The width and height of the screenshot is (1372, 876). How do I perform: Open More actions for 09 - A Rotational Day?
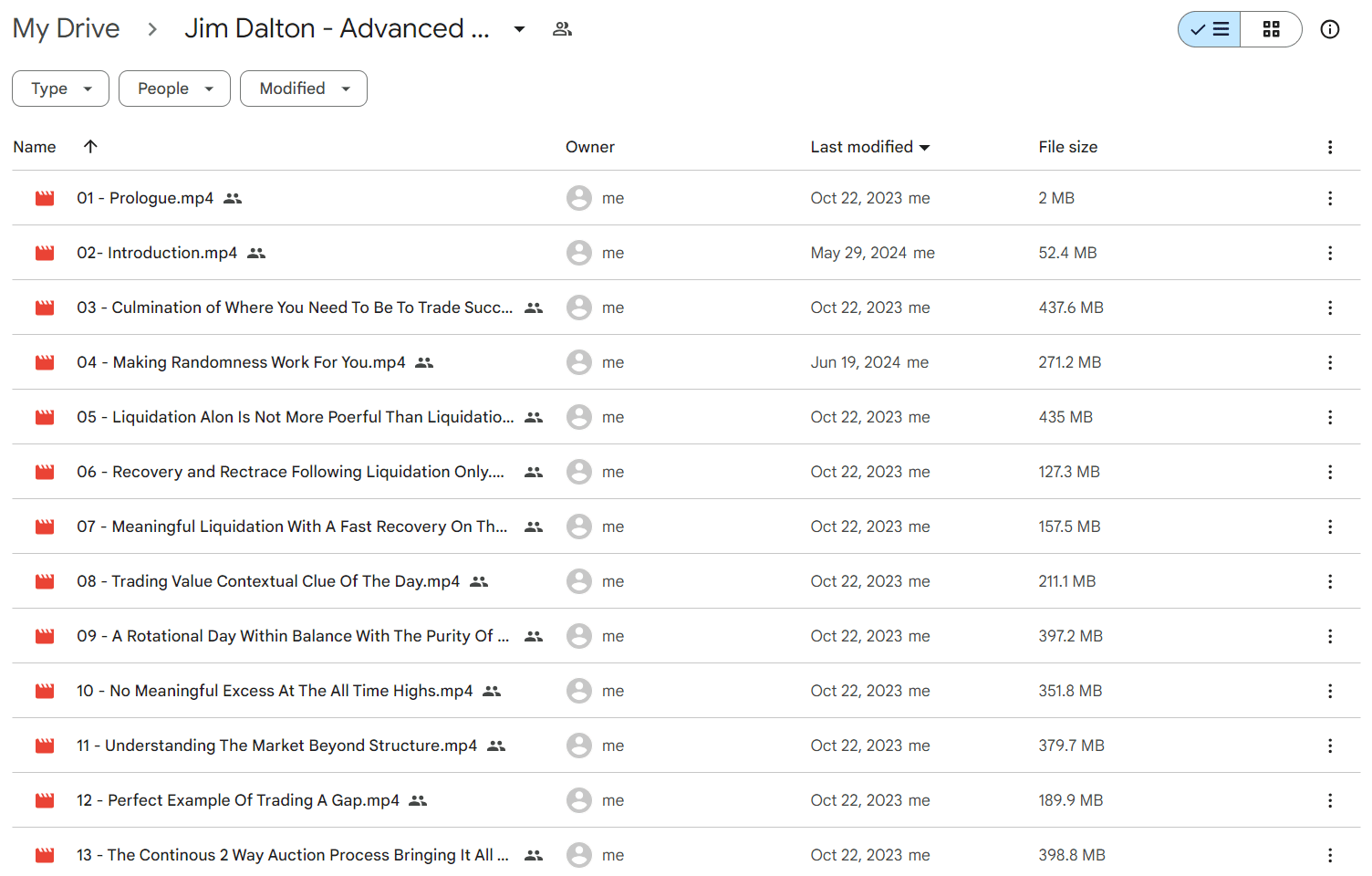(x=1330, y=636)
